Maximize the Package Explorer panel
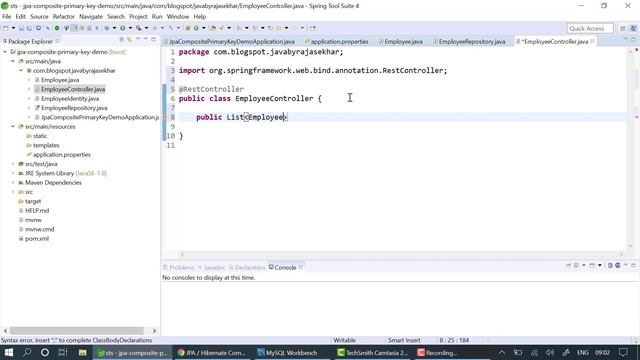This screenshot has width=640, height=360. pyautogui.click(x=153, y=40)
